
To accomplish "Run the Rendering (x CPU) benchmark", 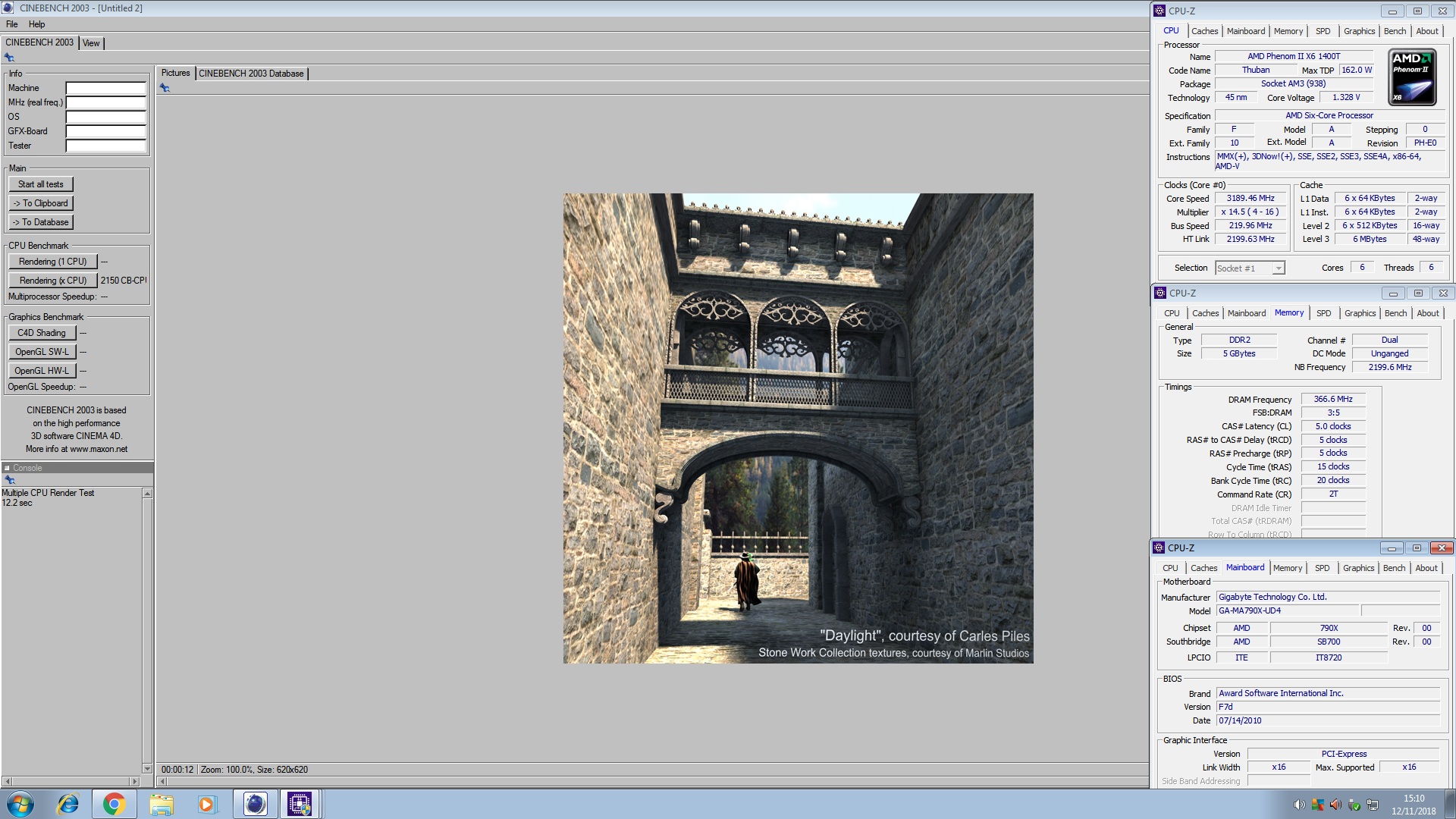I will click(53, 281).
